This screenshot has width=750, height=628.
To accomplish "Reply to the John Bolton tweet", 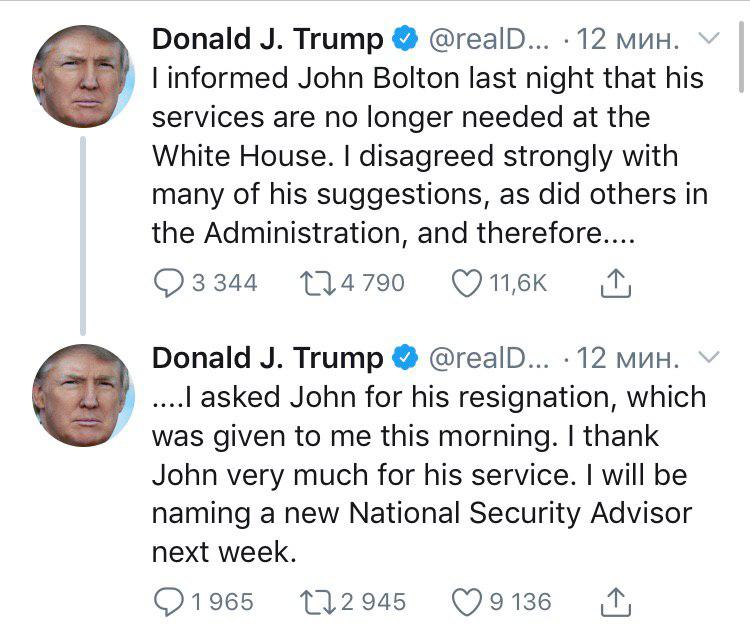I will click(169, 283).
